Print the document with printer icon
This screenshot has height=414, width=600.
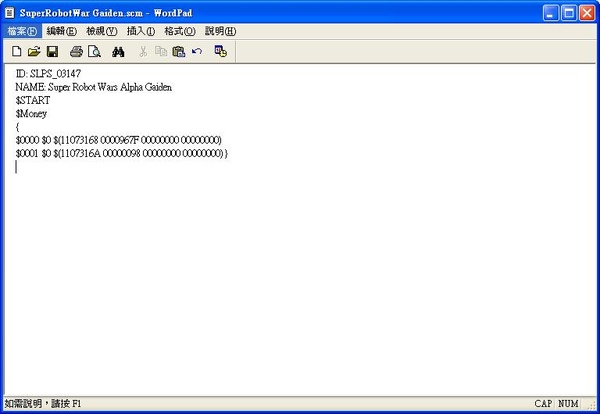tap(76, 51)
